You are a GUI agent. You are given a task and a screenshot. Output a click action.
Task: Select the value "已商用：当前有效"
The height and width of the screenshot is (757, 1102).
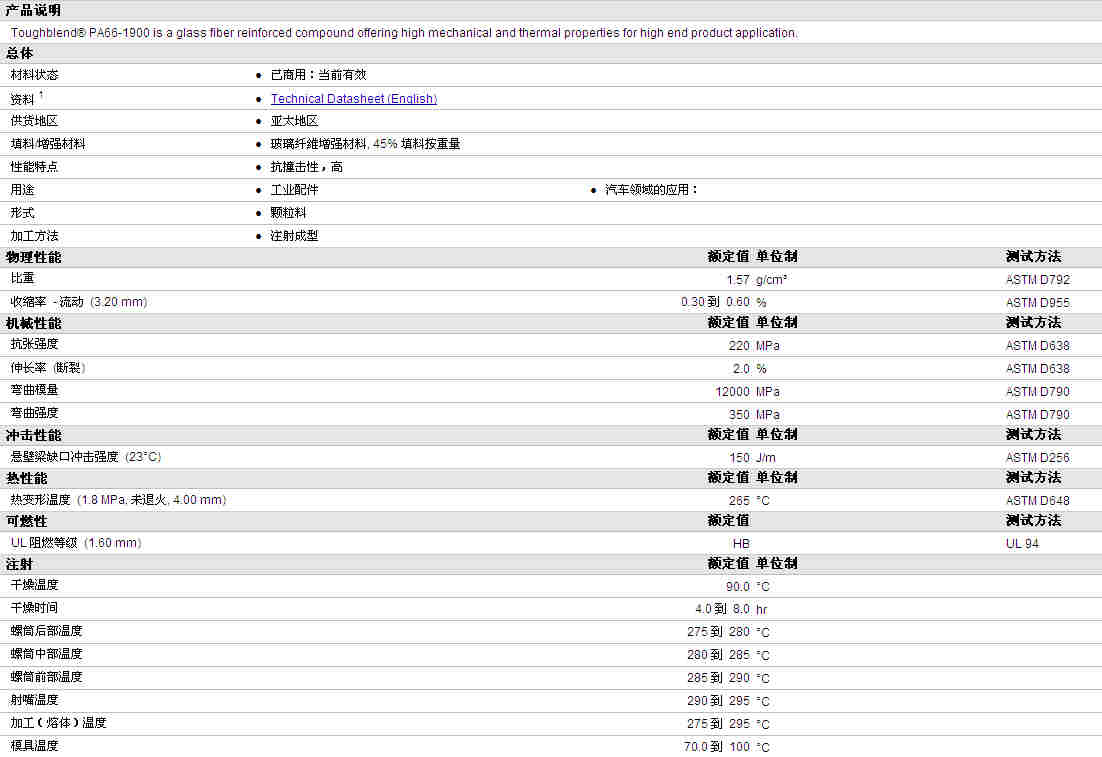pos(318,75)
